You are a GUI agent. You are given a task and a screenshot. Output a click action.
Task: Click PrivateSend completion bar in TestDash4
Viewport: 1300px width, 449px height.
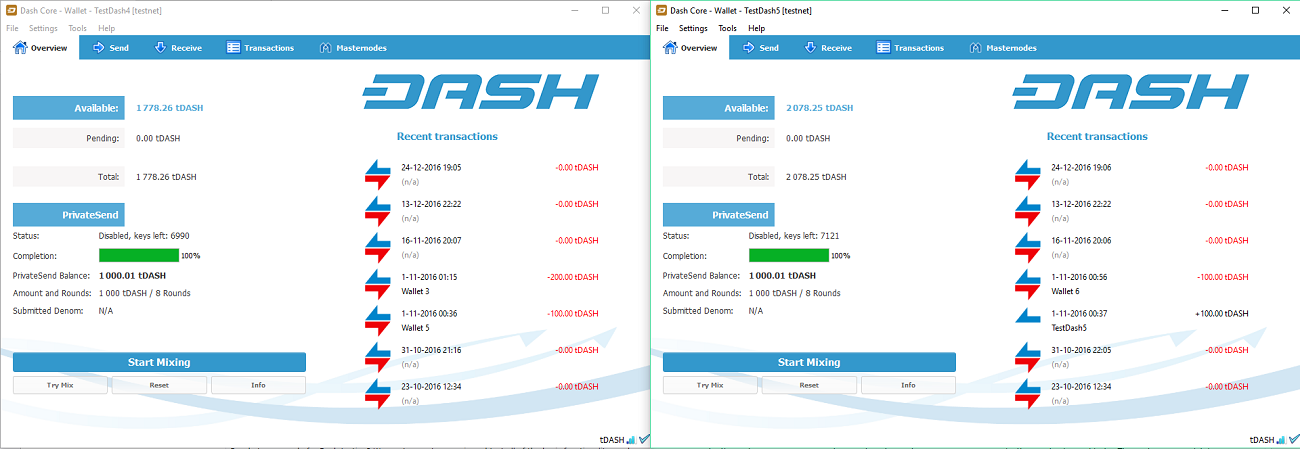(x=139, y=255)
